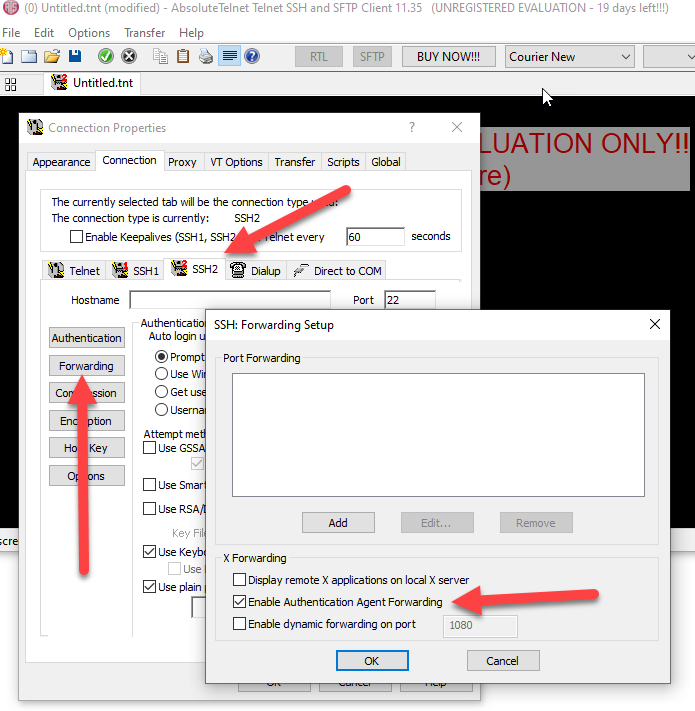Open the Transfer menu
Image resolution: width=695 pixels, height=711 pixels.
coord(144,33)
